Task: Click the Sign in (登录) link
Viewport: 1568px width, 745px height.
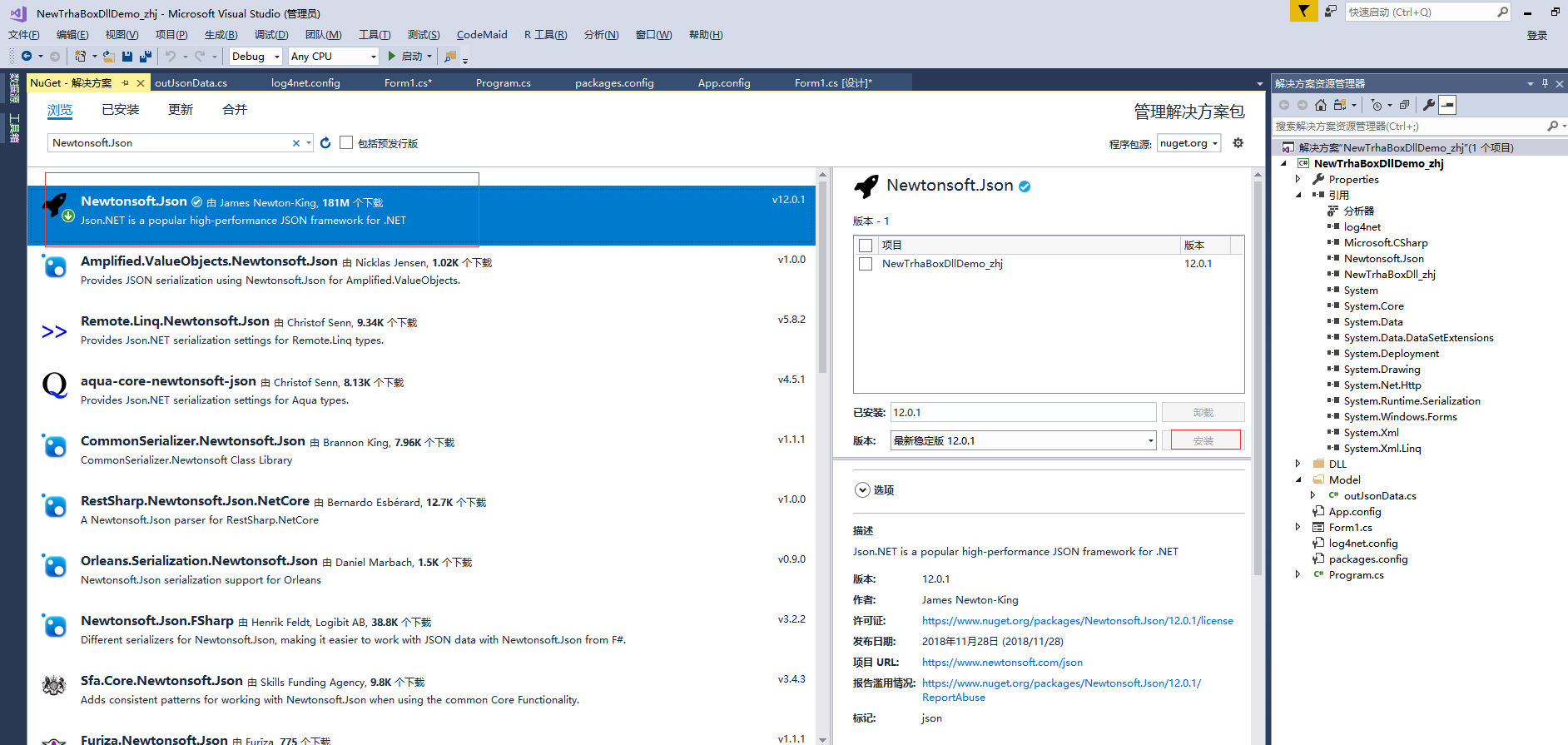Action: (1537, 36)
